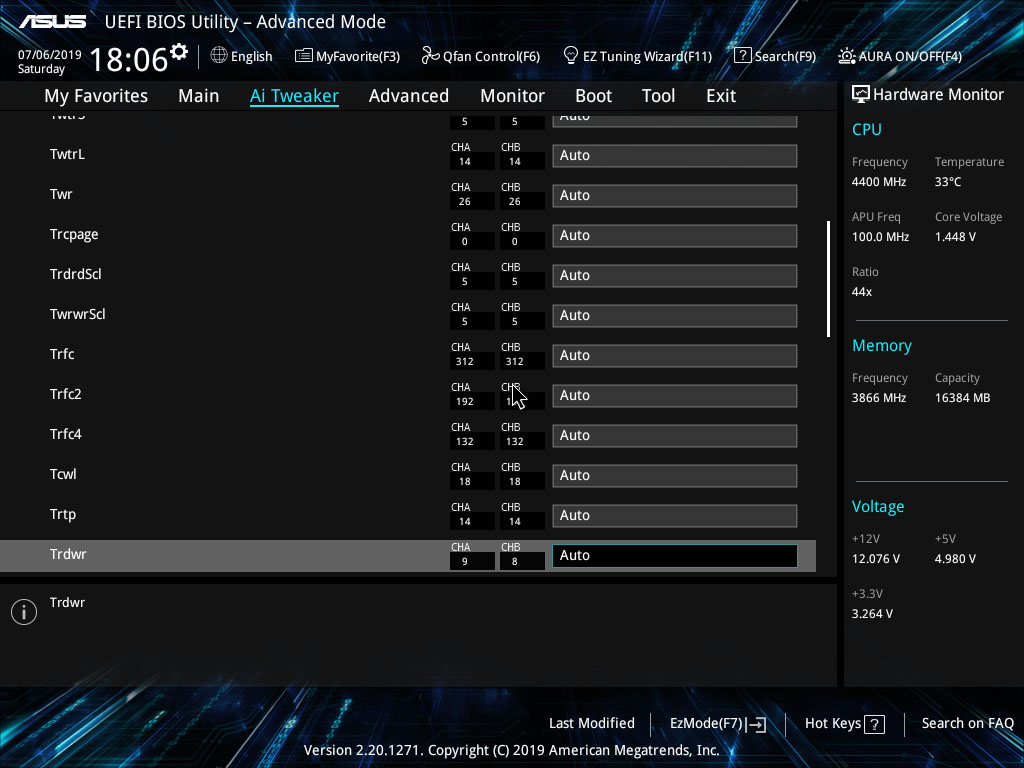The image size is (1024, 768).
Task: Open Search on FAQ link
Action: (967, 723)
